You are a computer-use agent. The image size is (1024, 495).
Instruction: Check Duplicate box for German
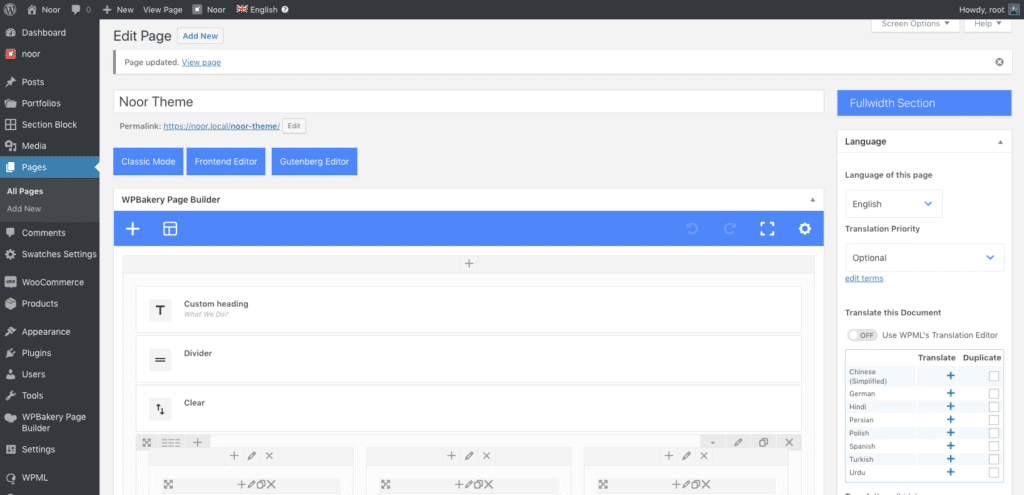coord(993,393)
